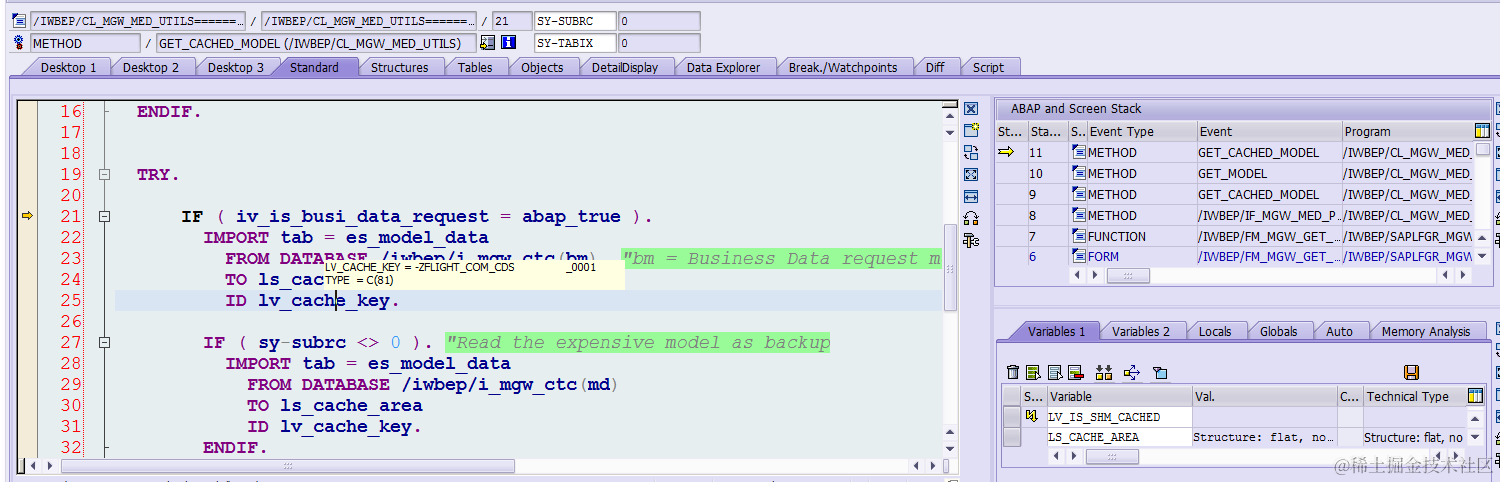This screenshot has width=1500, height=482.
Task: Click the full screen tool icon beside the editor
Action: coord(970,174)
